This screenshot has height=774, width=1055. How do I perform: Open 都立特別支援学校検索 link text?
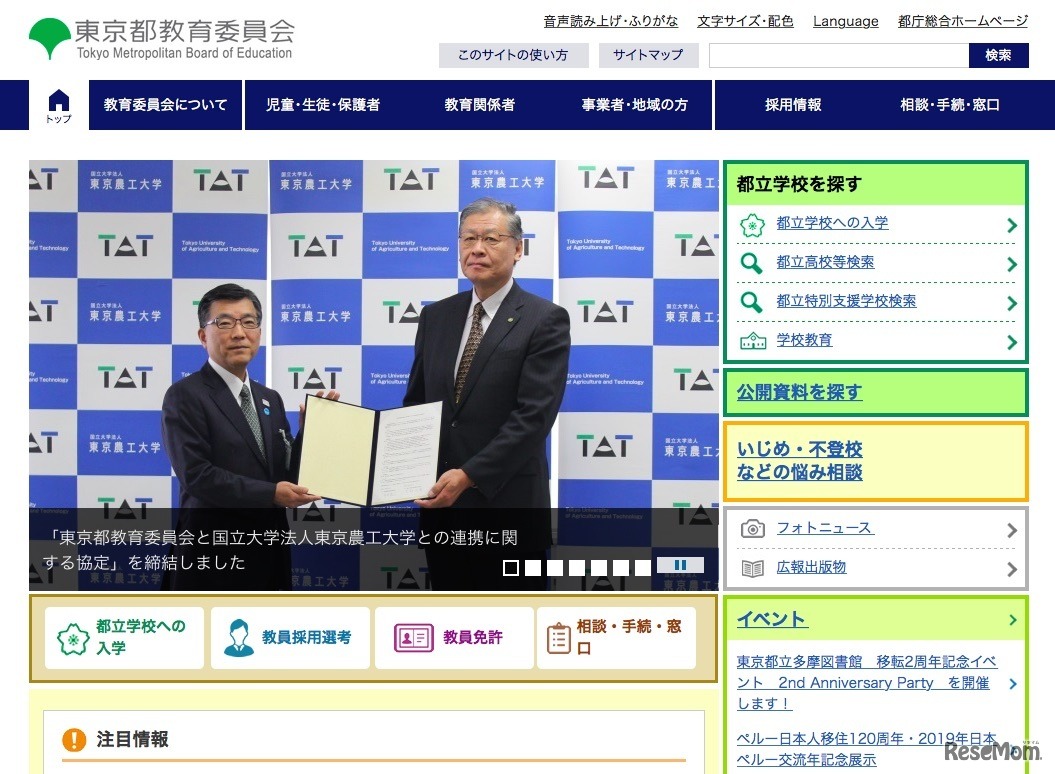pyautogui.click(x=846, y=301)
